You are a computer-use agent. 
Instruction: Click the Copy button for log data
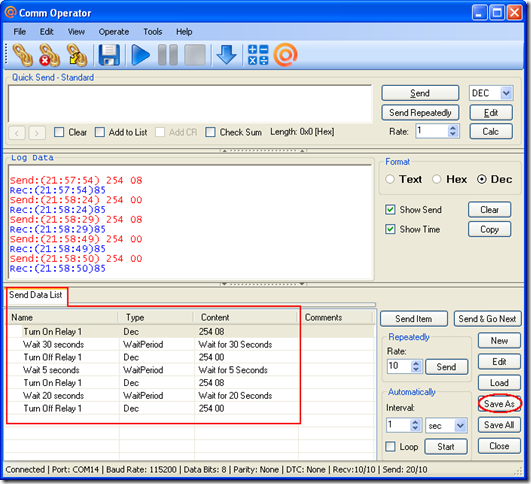point(489,229)
